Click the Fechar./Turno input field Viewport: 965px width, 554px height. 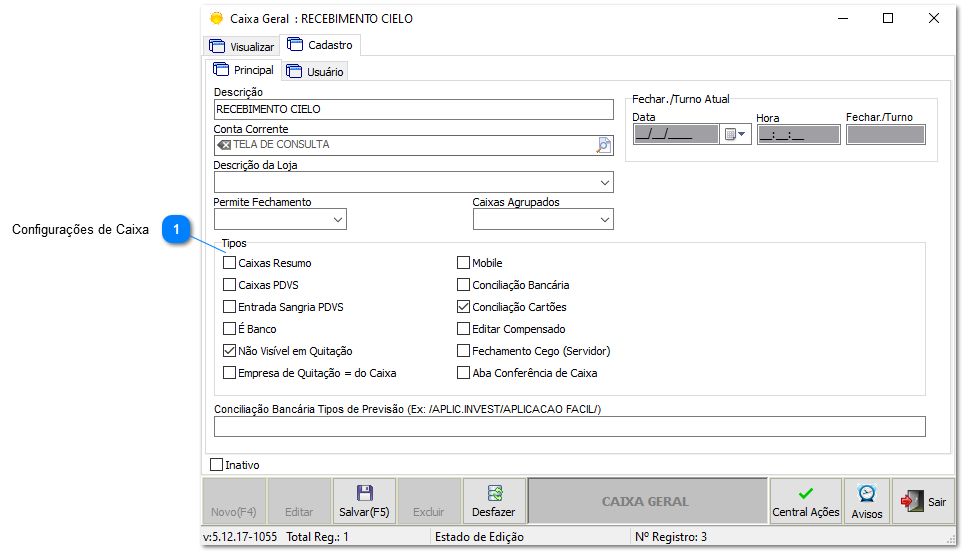coord(886,134)
